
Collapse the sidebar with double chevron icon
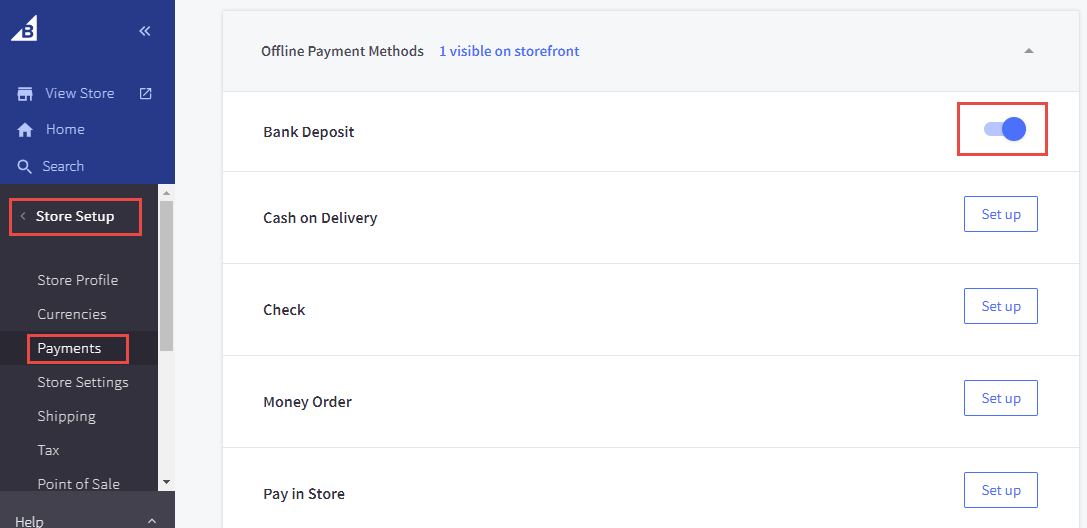click(145, 31)
